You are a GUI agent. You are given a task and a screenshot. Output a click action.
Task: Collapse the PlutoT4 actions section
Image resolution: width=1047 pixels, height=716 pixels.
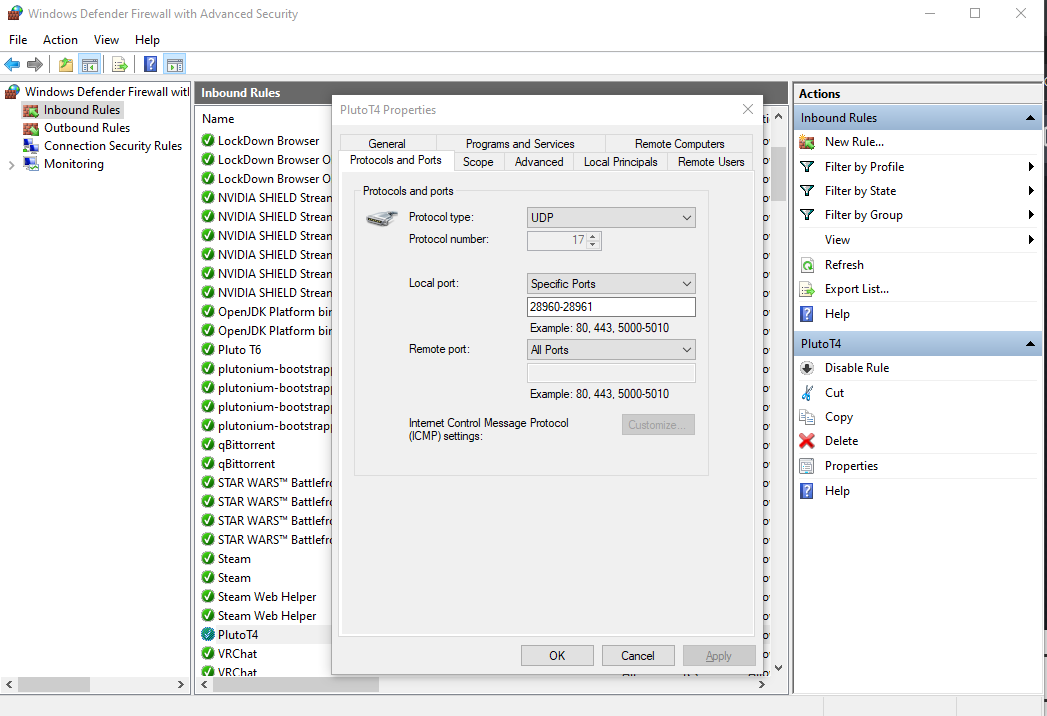(1030, 344)
